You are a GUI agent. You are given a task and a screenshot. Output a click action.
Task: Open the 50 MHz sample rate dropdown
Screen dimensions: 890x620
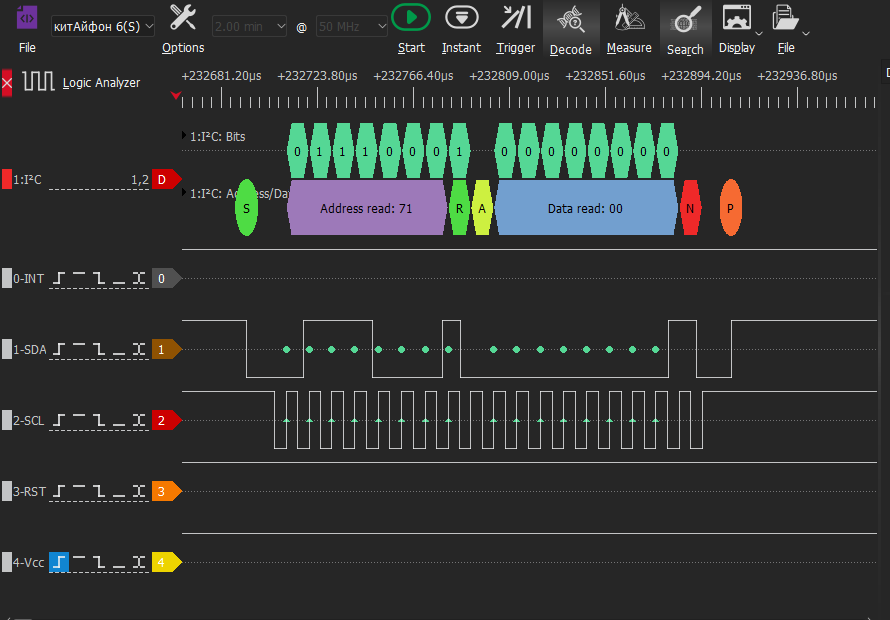click(352, 26)
